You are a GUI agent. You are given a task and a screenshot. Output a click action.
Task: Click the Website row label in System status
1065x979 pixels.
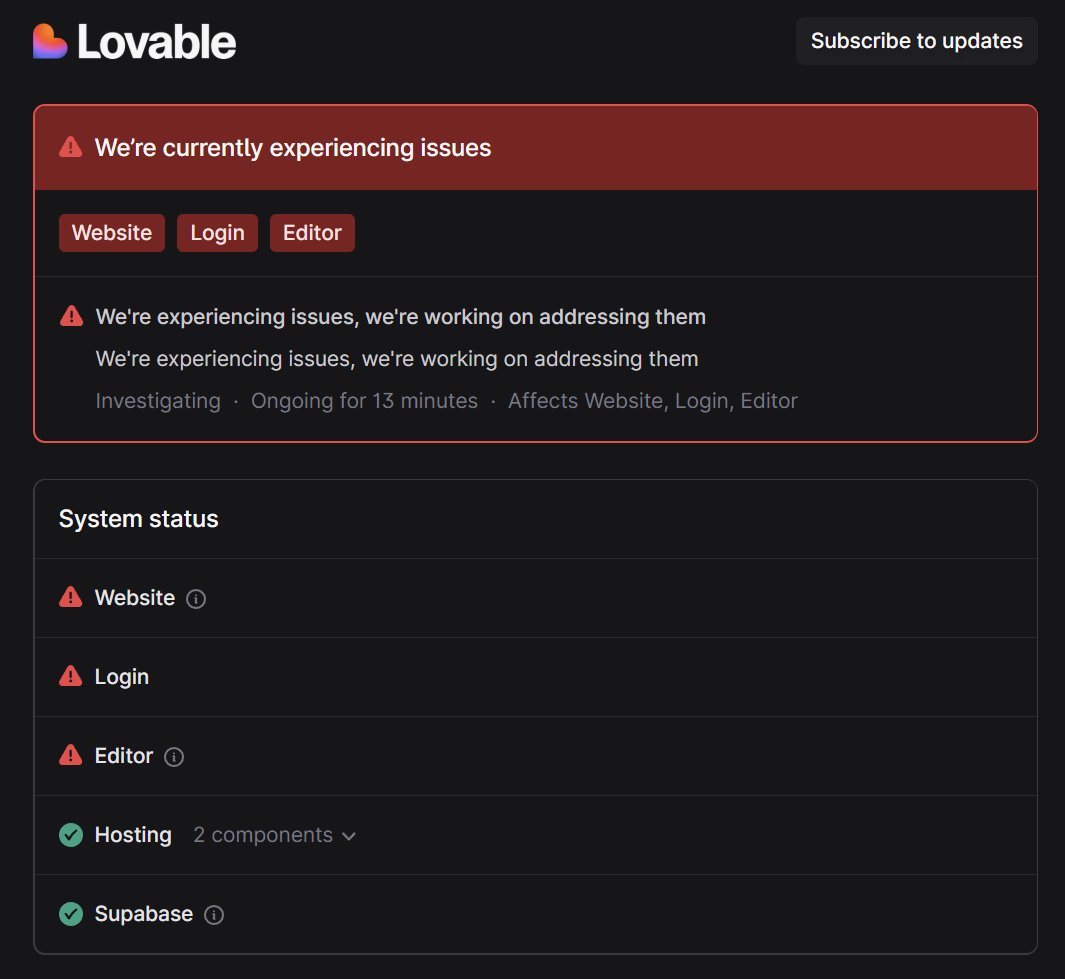click(135, 598)
